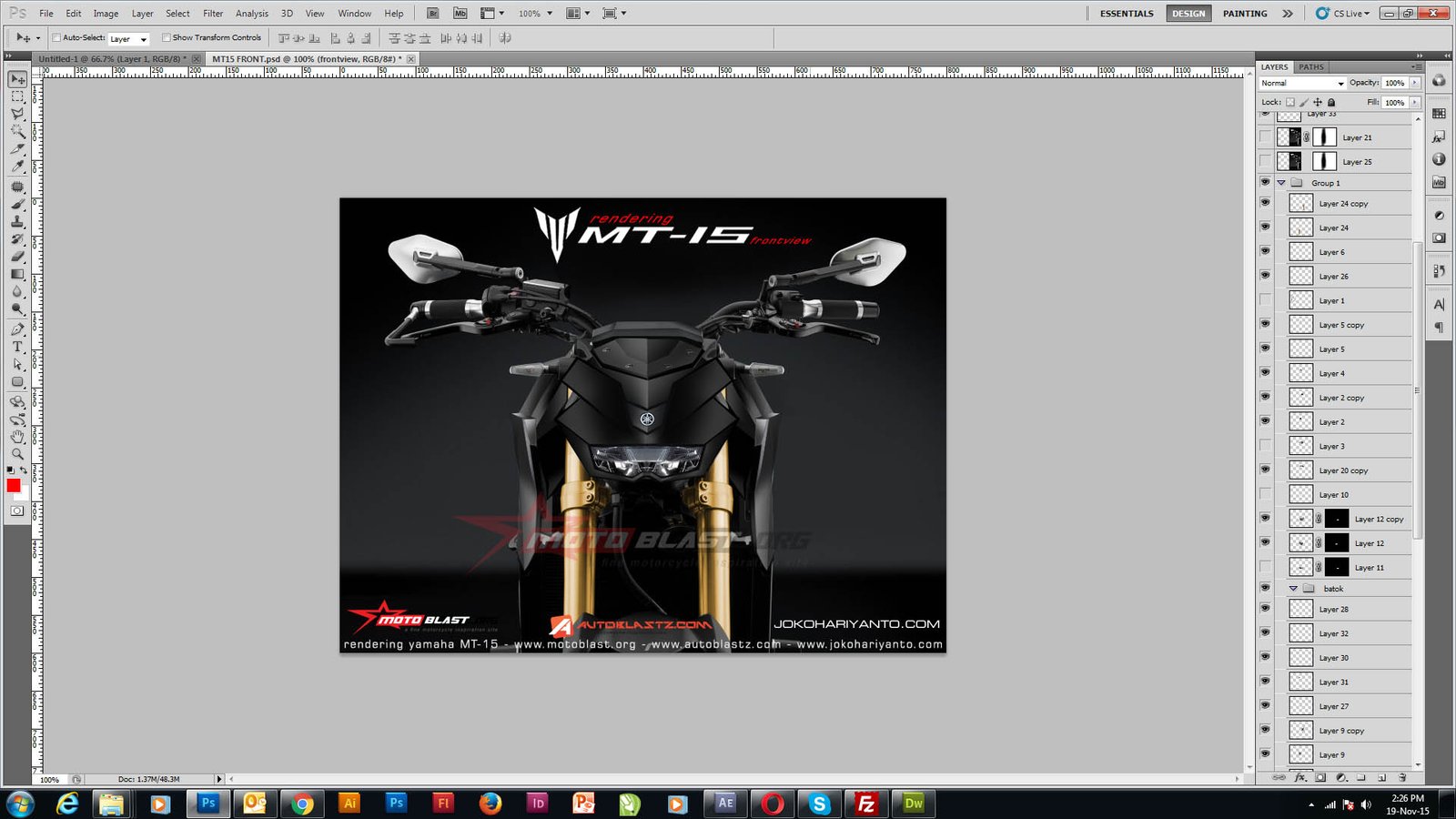Viewport: 1456px width, 819px height.
Task: Show Layer 21 by toggling visibility
Action: pyautogui.click(x=1265, y=137)
